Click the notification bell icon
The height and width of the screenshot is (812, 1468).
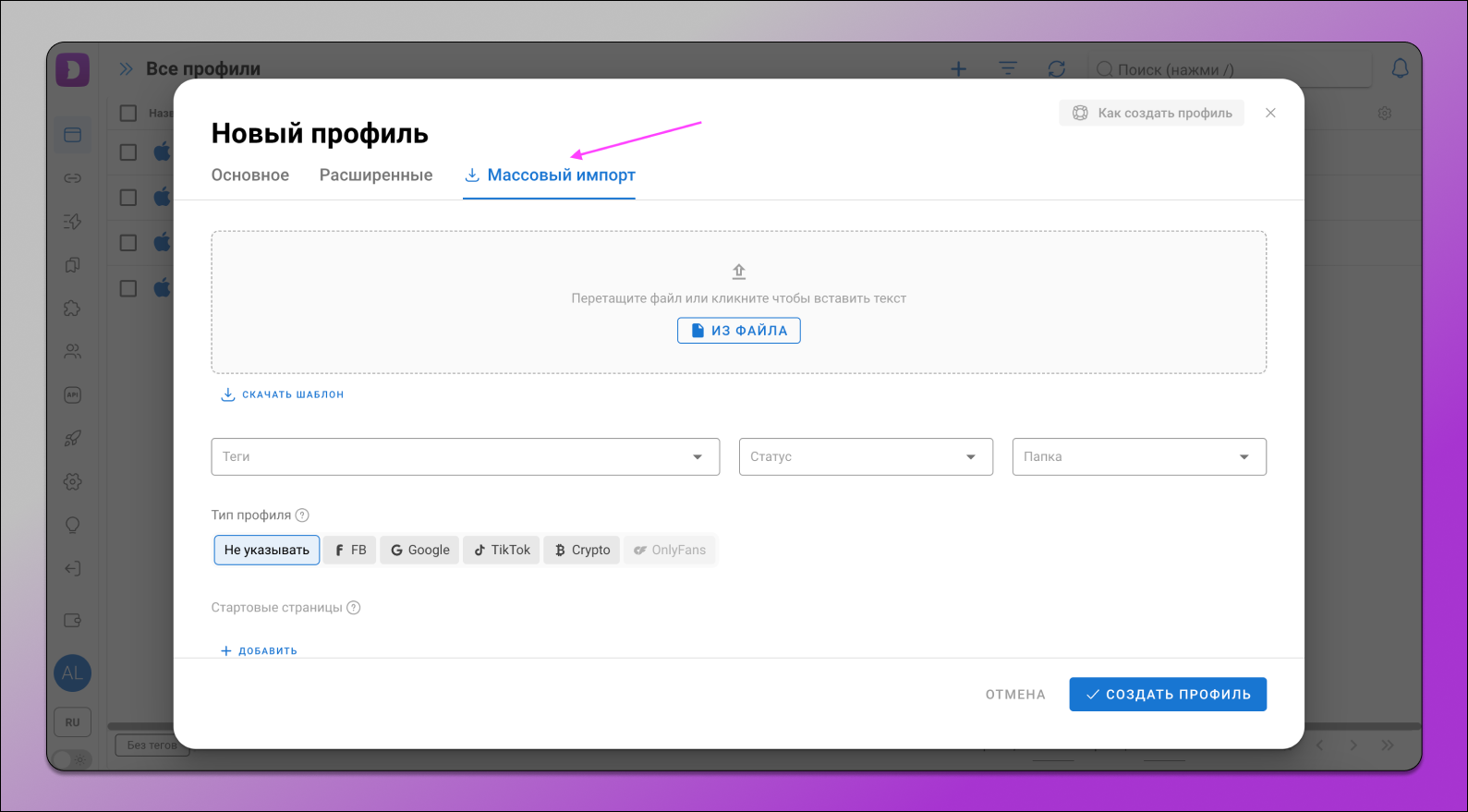tap(1400, 69)
